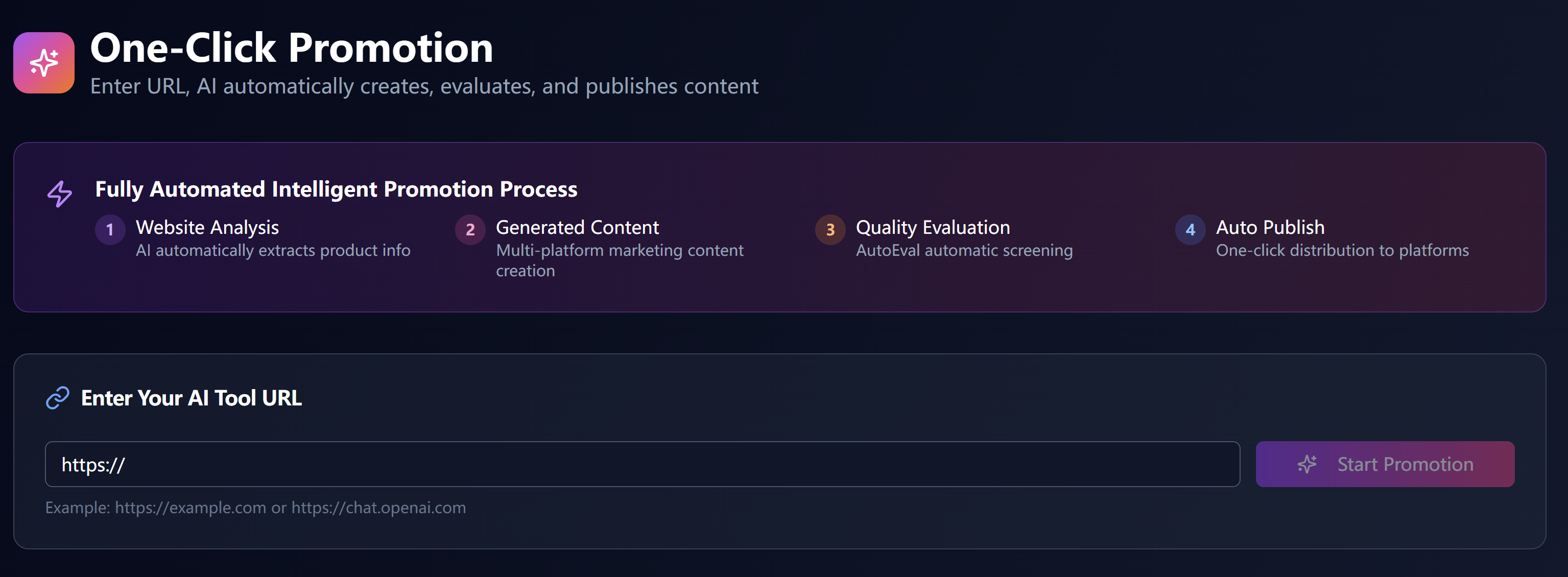
Task: Select the numbered circle for Website Analysis
Action: click(x=110, y=230)
